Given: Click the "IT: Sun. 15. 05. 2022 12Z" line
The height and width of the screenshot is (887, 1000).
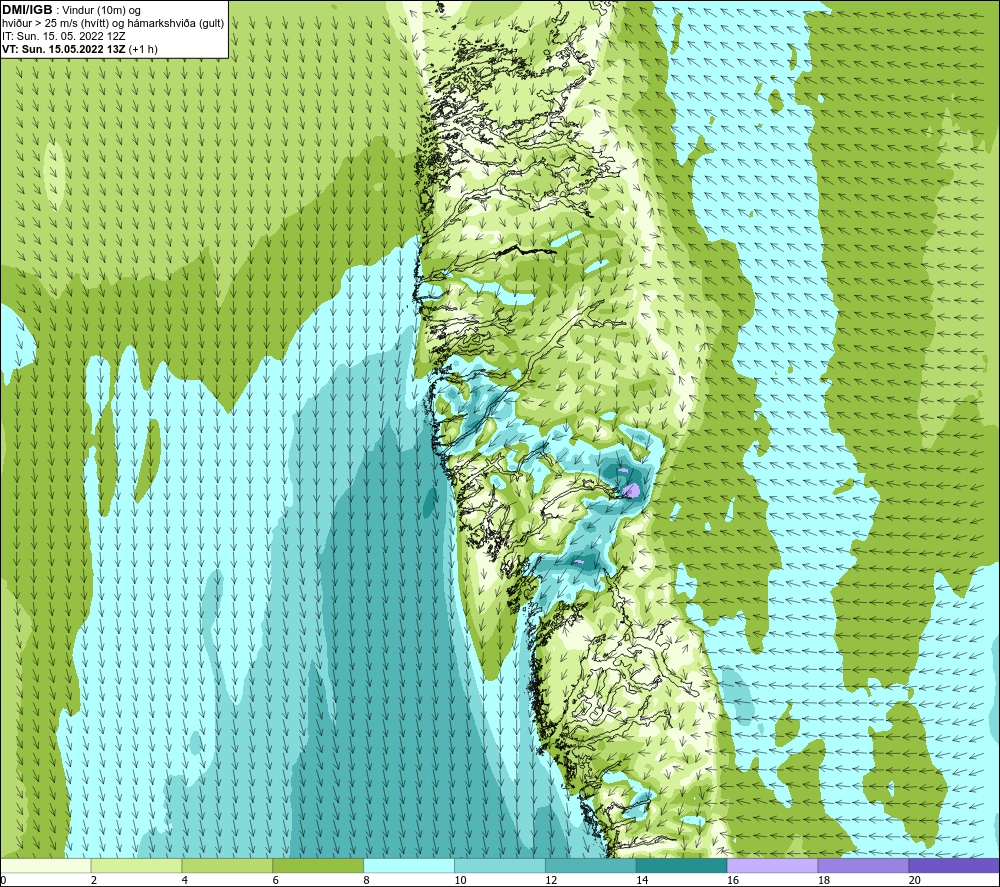Looking at the screenshot, I should [x=63, y=36].
